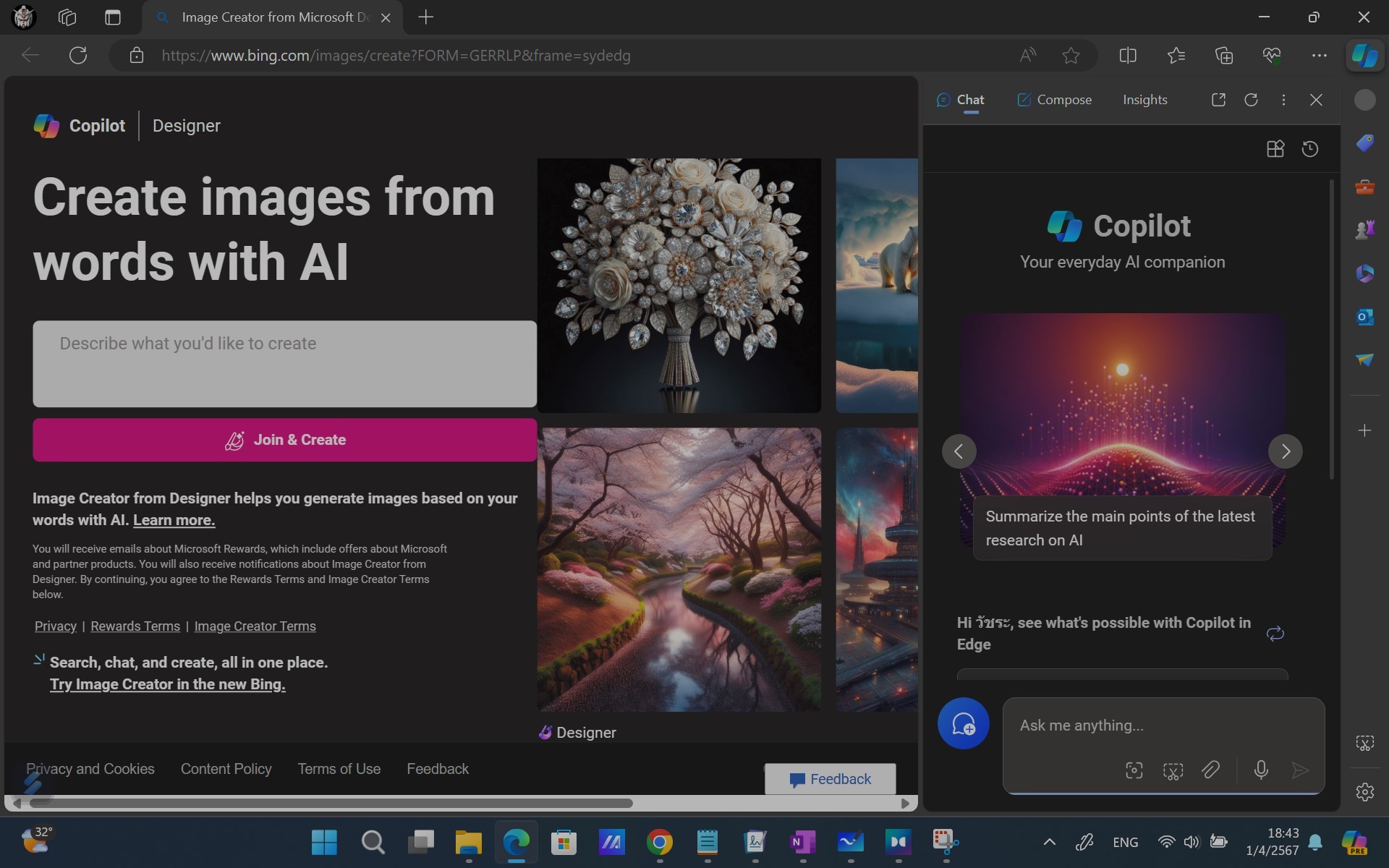Add this page to favorites

point(1071,56)
